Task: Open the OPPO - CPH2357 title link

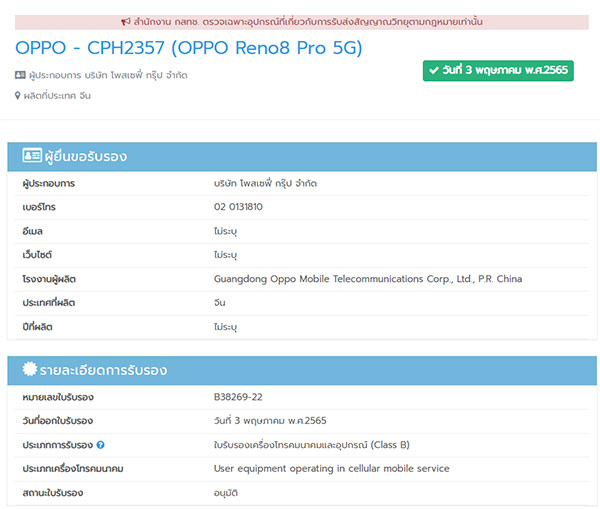Action: click(189, 48)
